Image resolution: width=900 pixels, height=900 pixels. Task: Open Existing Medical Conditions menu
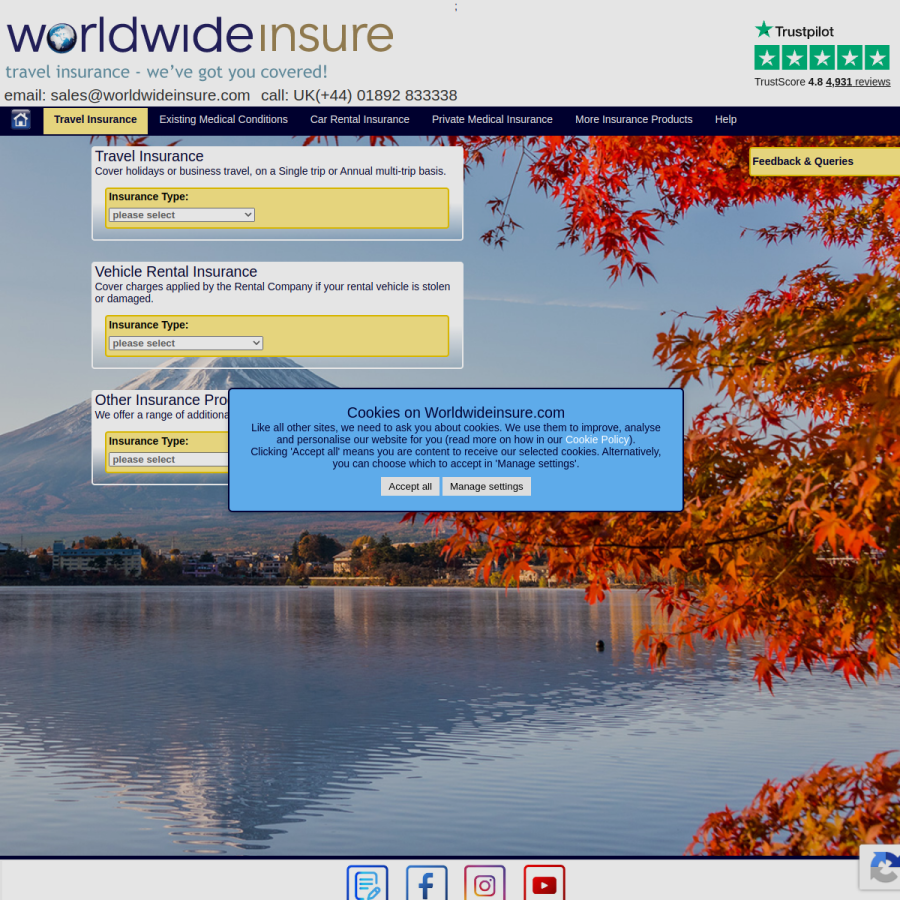coord(223,119)
